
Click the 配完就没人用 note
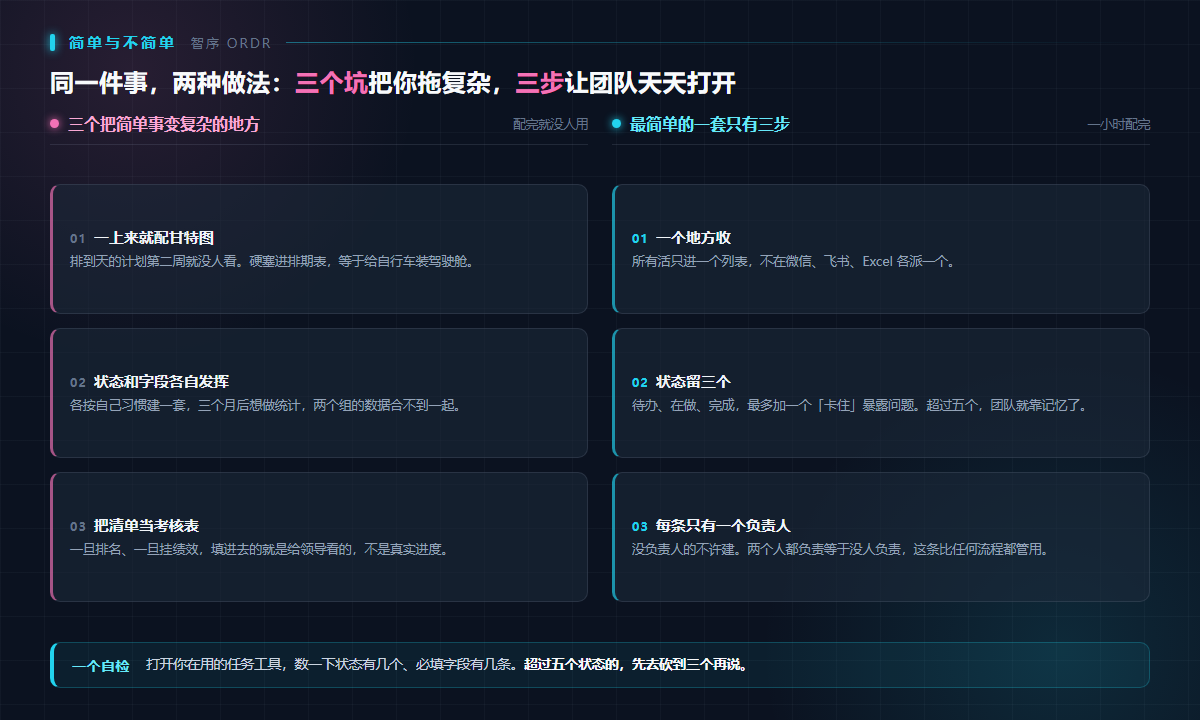(x=550, y=125)
